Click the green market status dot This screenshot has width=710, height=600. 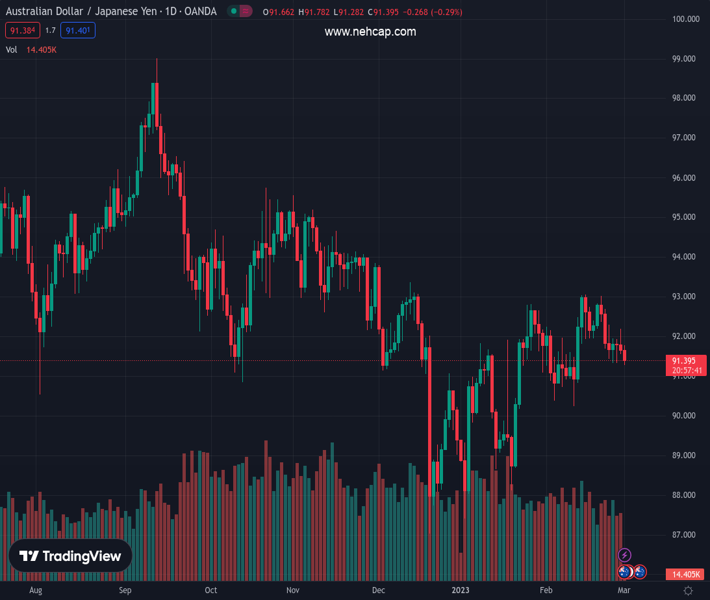tap(234, 11)
